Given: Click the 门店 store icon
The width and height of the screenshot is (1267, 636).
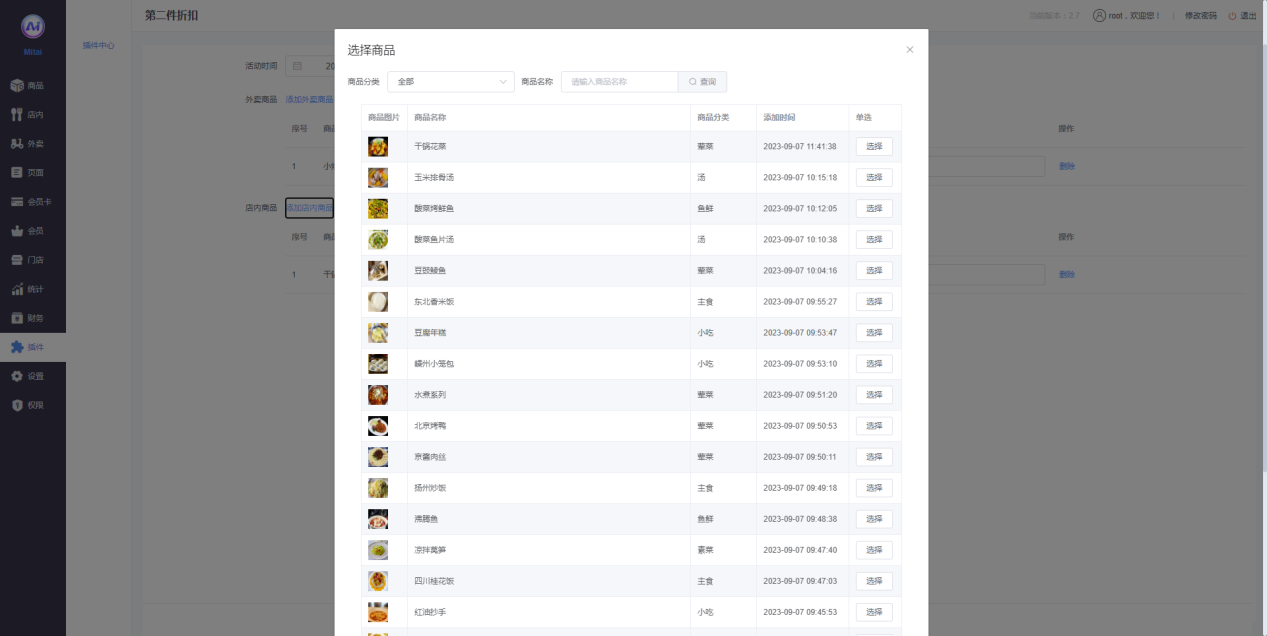Looking at the screenshot, I should [x=17, y=260].
